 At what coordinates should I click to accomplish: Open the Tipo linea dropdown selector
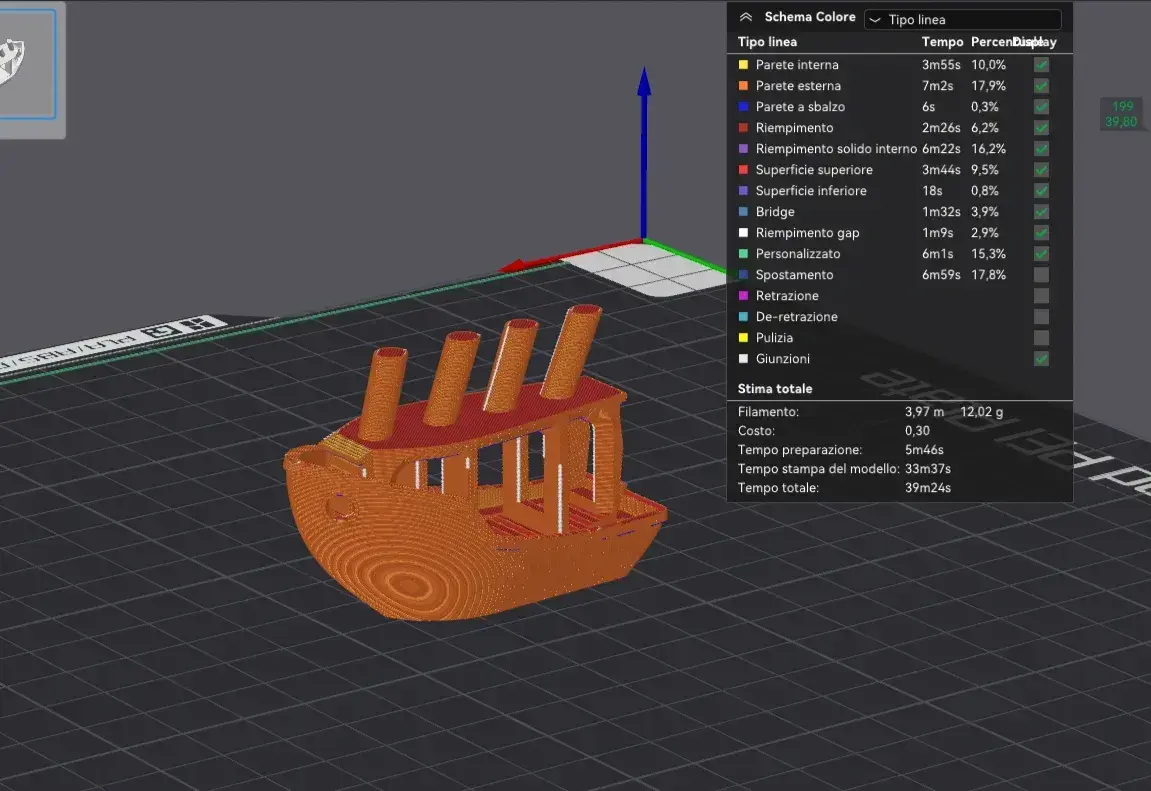tap(962, 19)
